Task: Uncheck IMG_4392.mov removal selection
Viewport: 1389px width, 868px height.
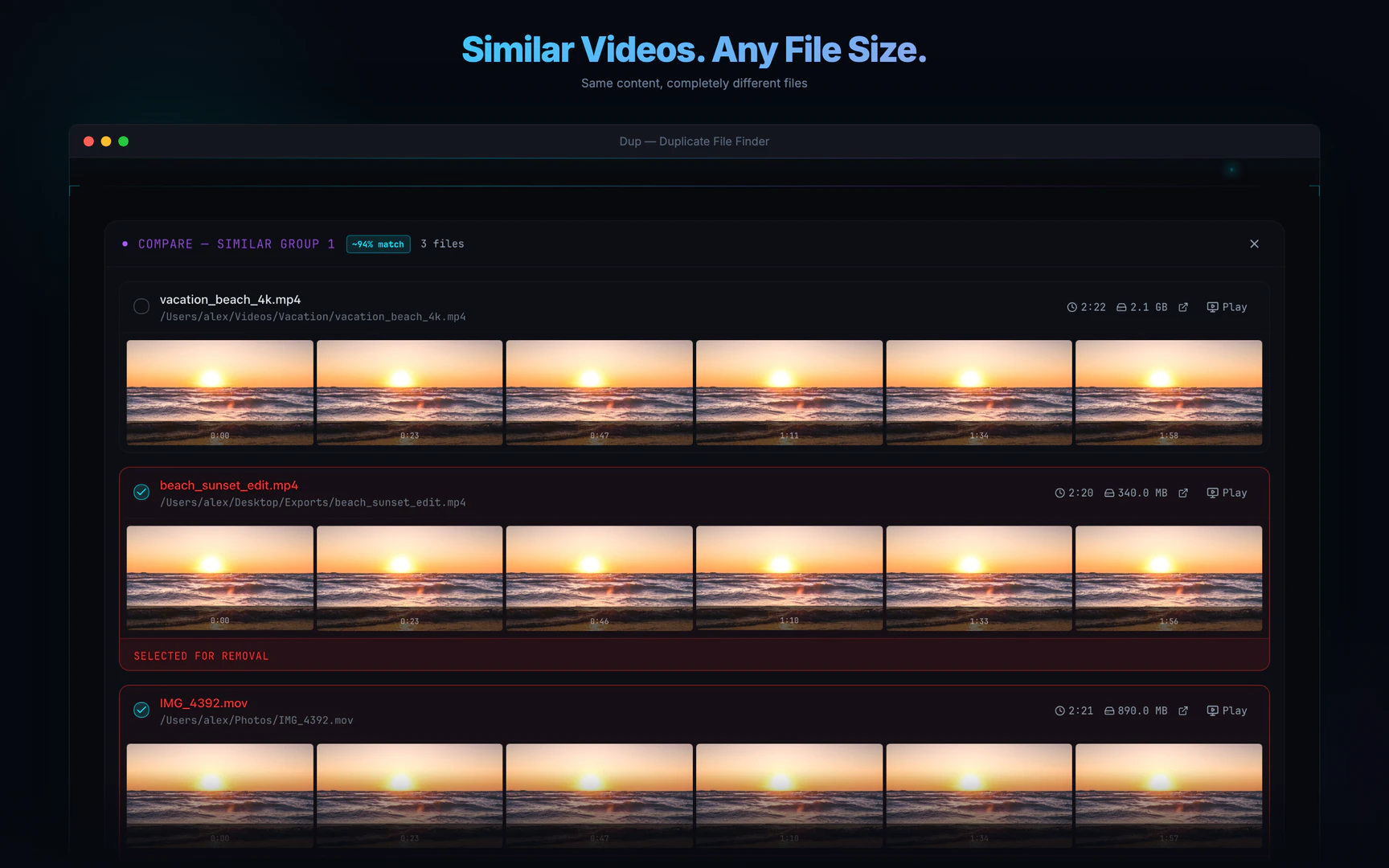Action: 141,710
